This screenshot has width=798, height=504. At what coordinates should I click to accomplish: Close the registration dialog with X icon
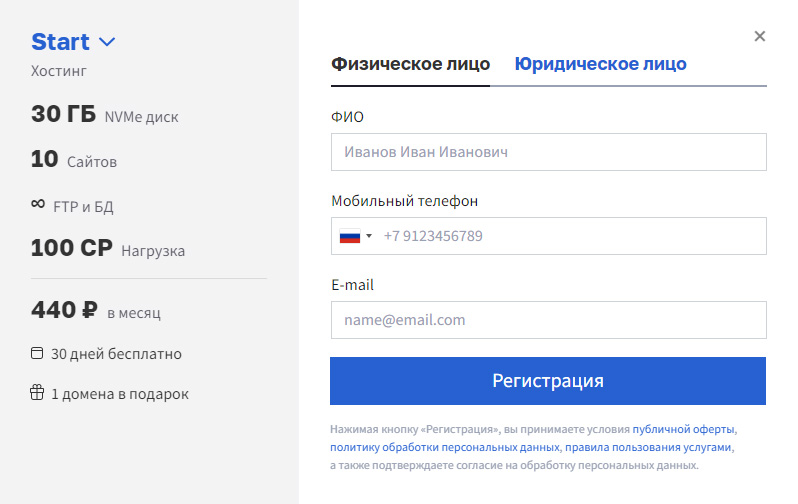pyautogui.click(x=759, y=36)
